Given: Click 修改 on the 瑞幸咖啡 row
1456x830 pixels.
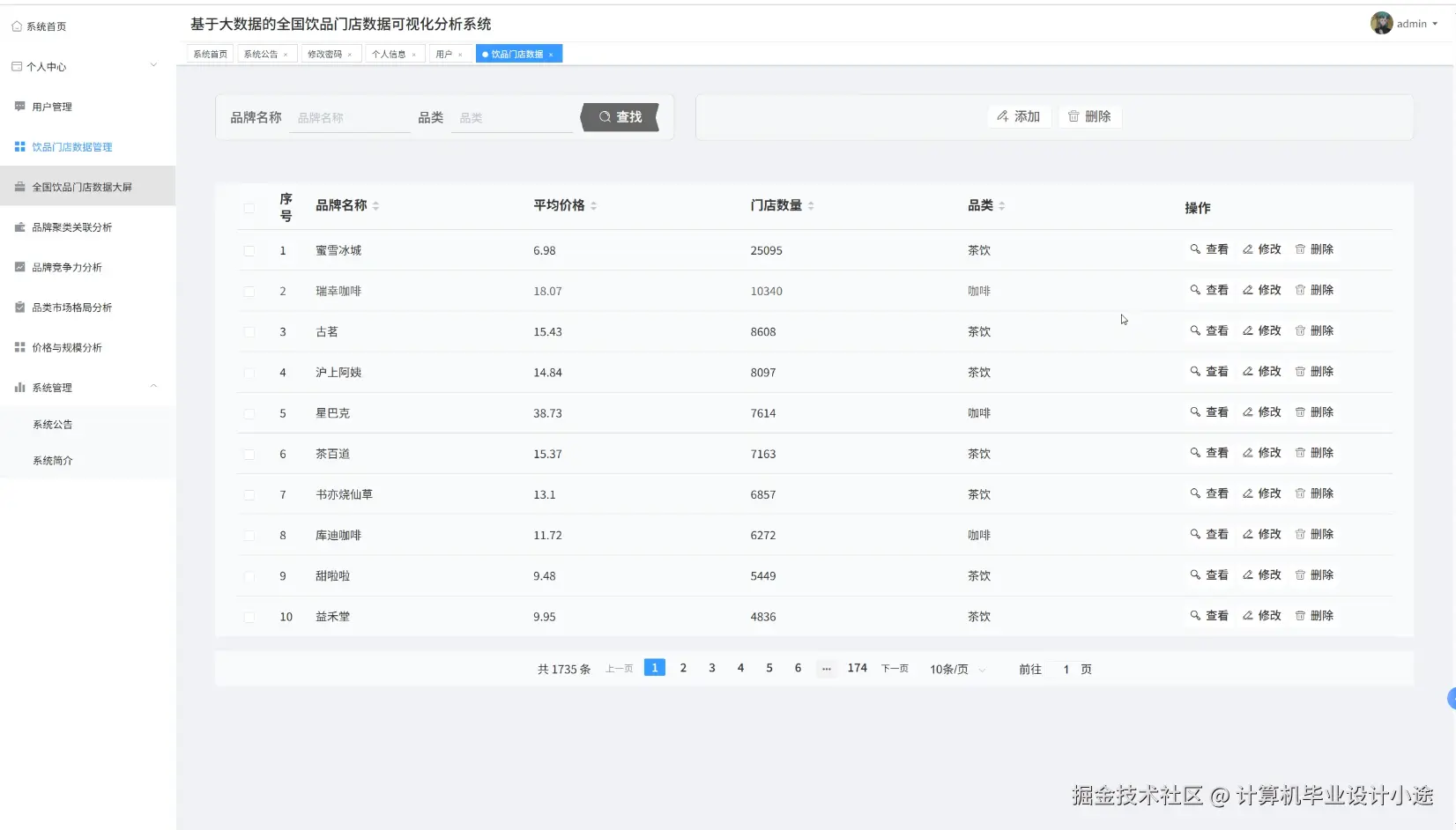Looking at the screenshot, I should pyautogui.click(x=1262, y=289).
